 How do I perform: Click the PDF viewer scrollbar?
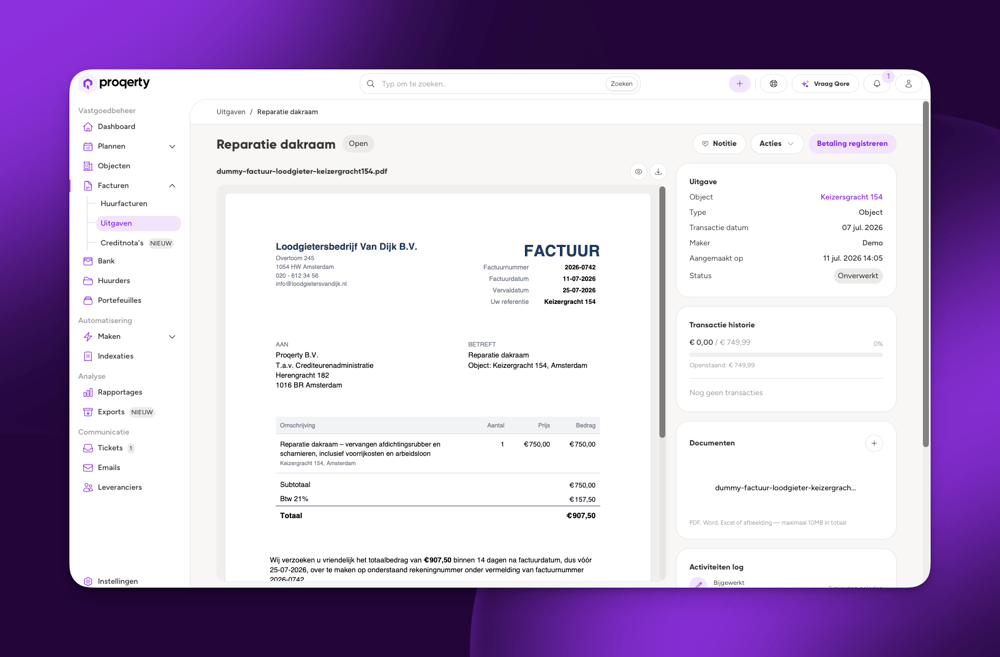[662, 312]
